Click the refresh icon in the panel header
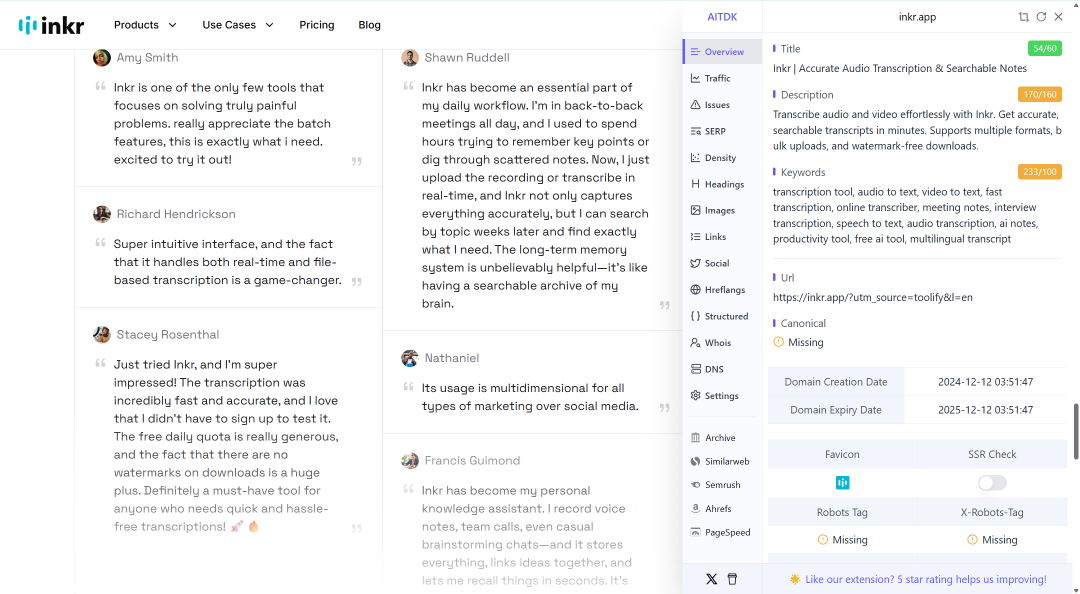1080x594 pixels. click(1041, 17)
